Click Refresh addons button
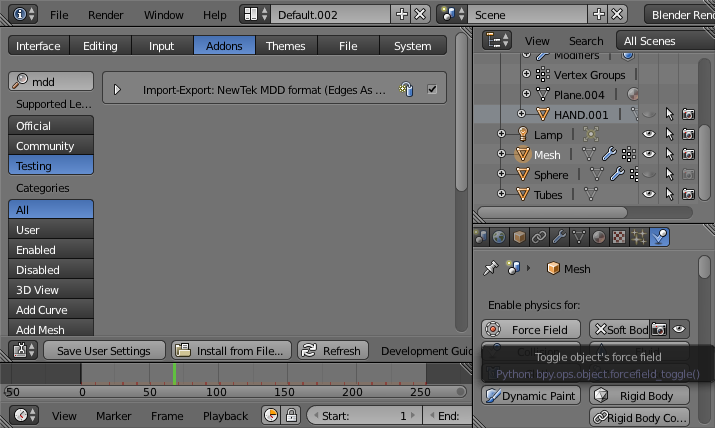Viewport: 715px width, 428px height. (x=333, y=350)
